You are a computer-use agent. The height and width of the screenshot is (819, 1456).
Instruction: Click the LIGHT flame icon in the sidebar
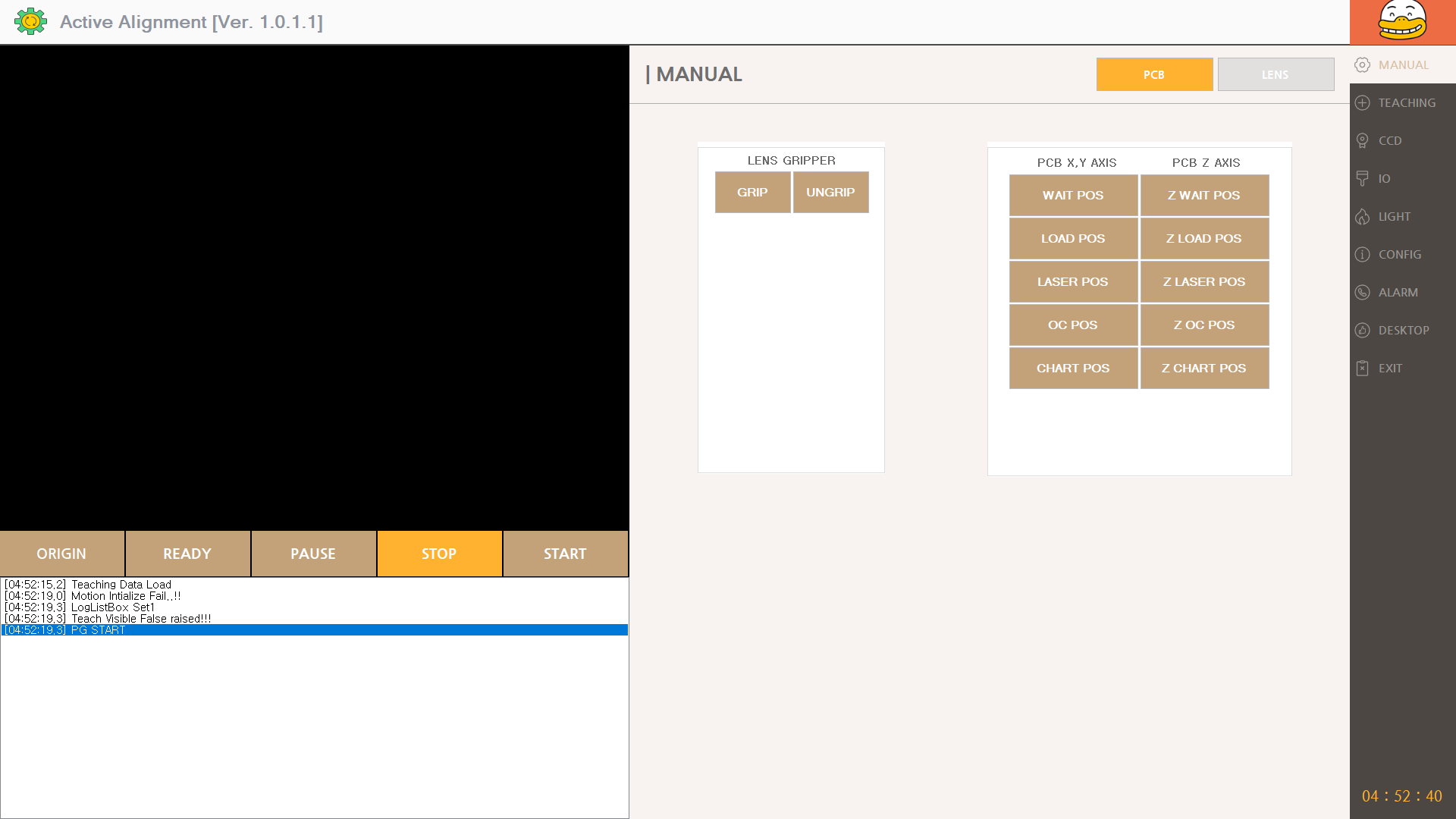coord(1363,217)
